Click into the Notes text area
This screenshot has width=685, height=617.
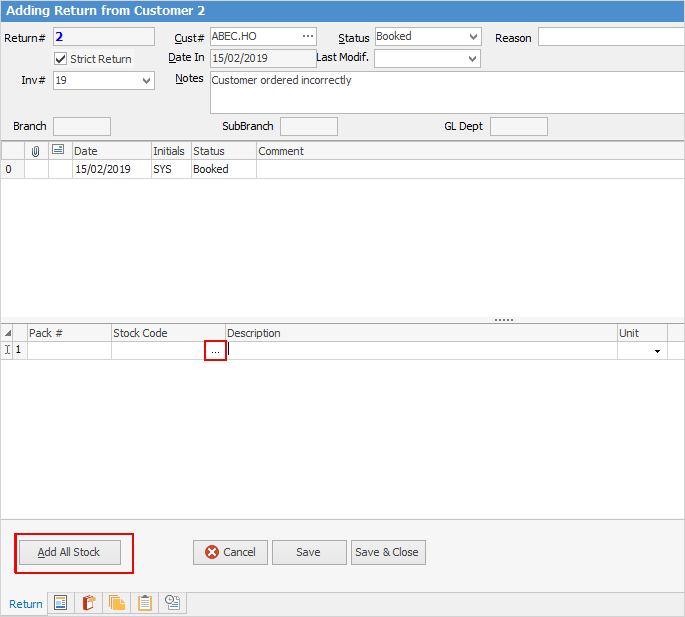[447, 93]
